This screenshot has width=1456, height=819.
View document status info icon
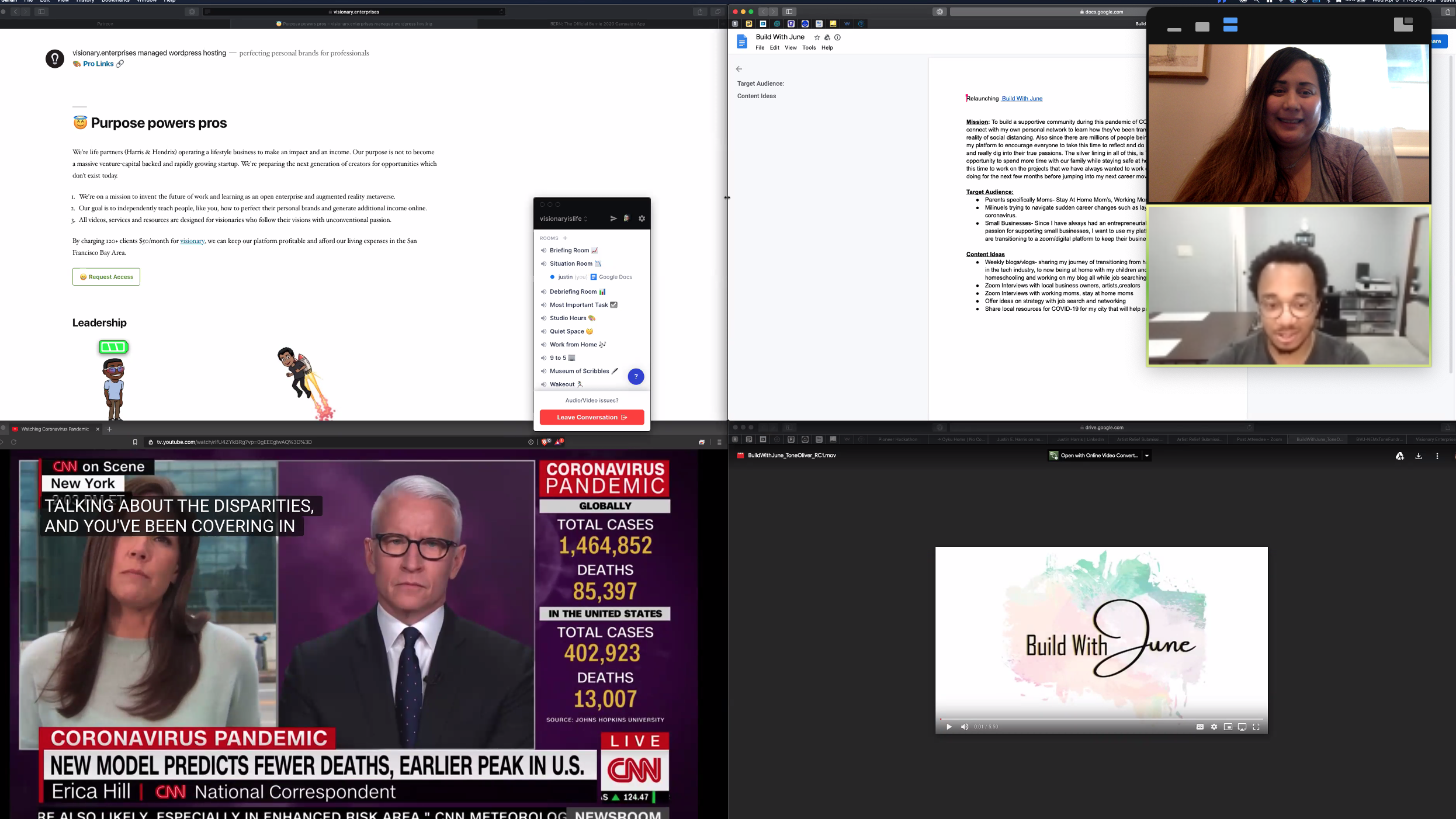(x=837, y=37)
